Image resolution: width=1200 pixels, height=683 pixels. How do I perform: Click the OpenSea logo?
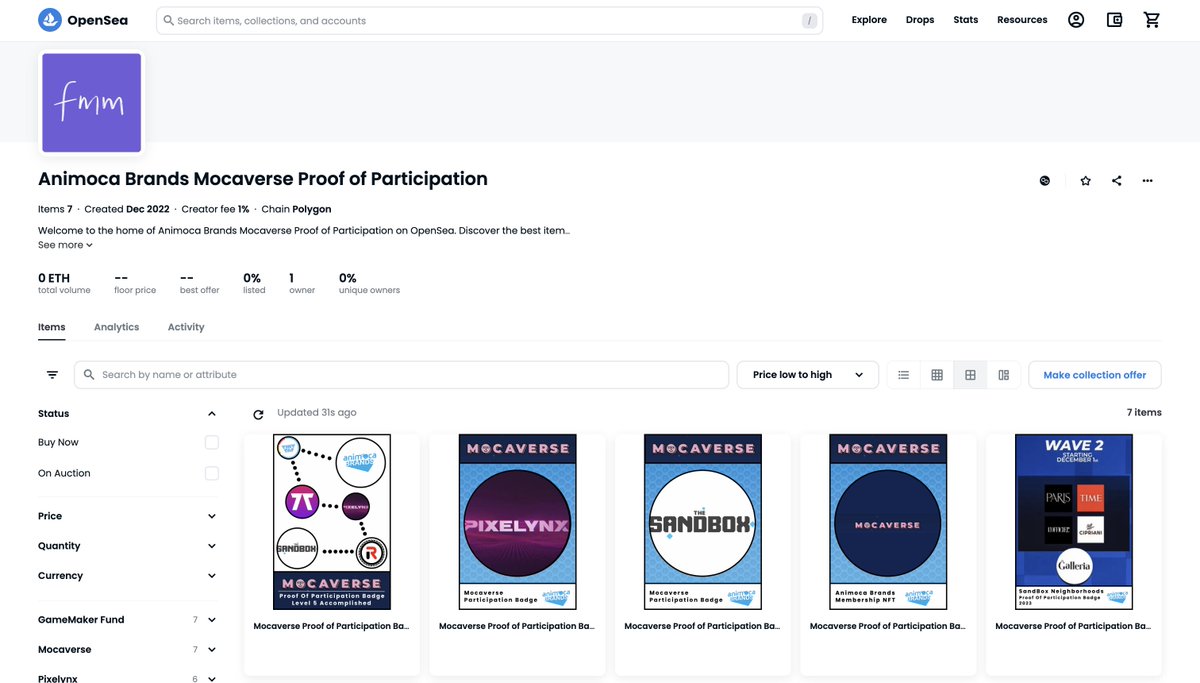pyautogui.click(x=83, y=20)
